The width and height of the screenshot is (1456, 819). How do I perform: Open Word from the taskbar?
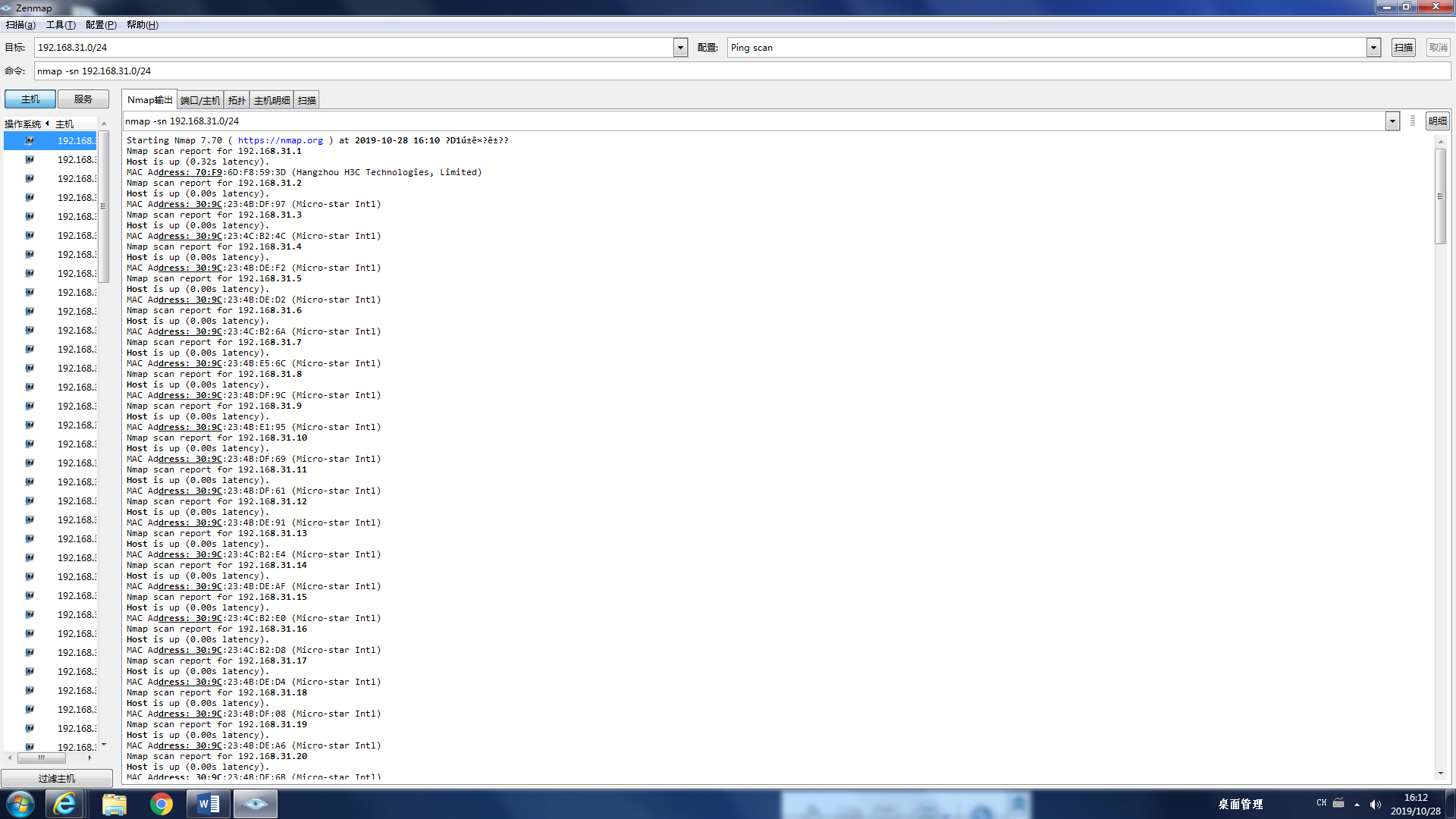[209, 804]
